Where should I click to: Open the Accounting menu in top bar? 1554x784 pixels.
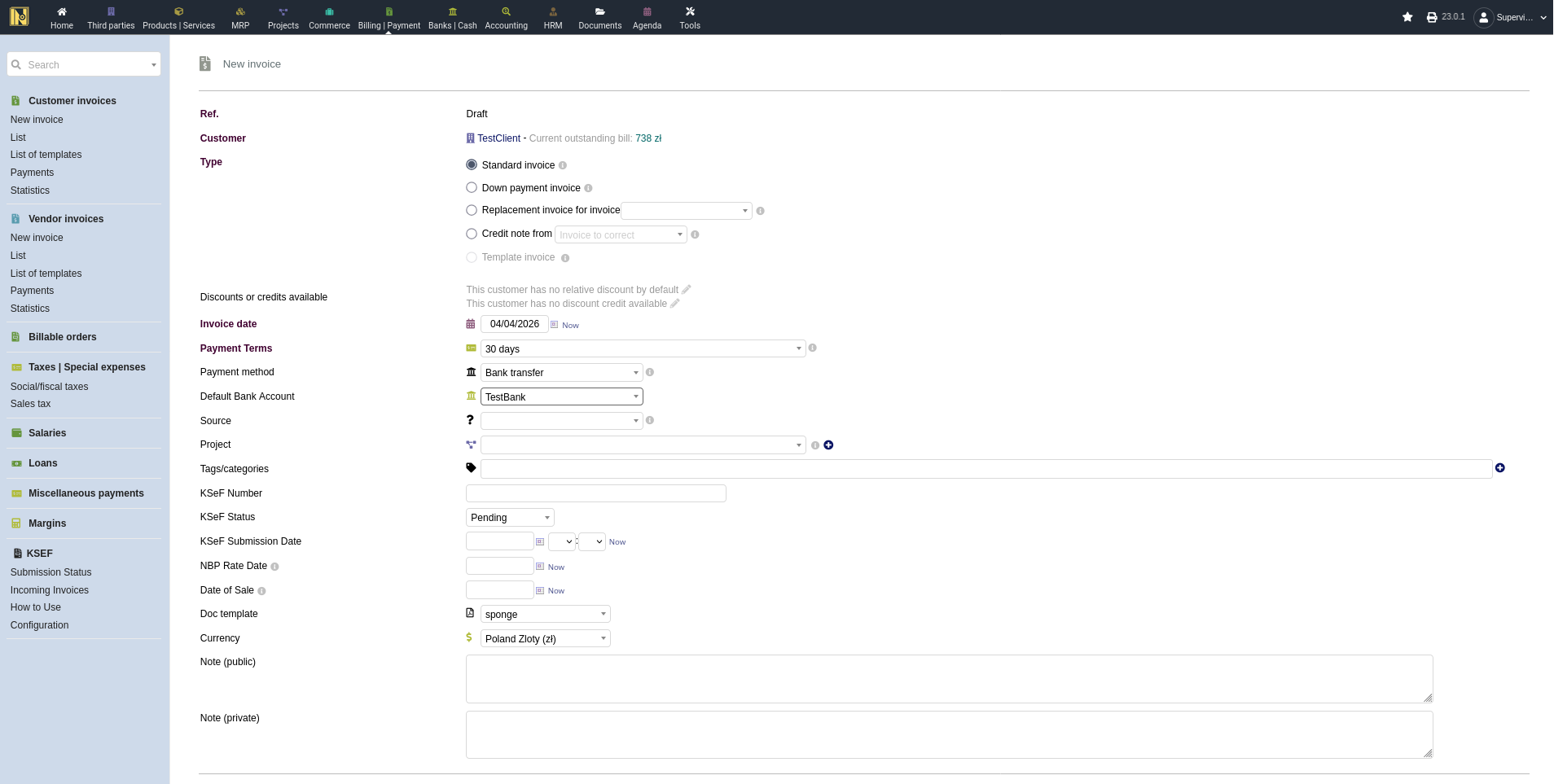[506, 17]
